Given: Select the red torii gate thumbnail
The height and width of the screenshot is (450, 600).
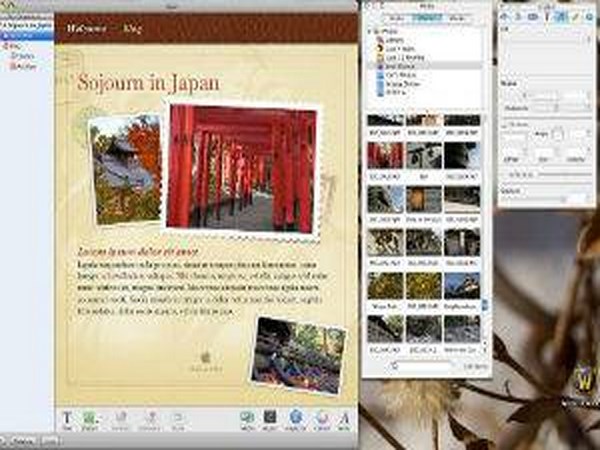Looking at the screenshot, I should coord(385,154).
